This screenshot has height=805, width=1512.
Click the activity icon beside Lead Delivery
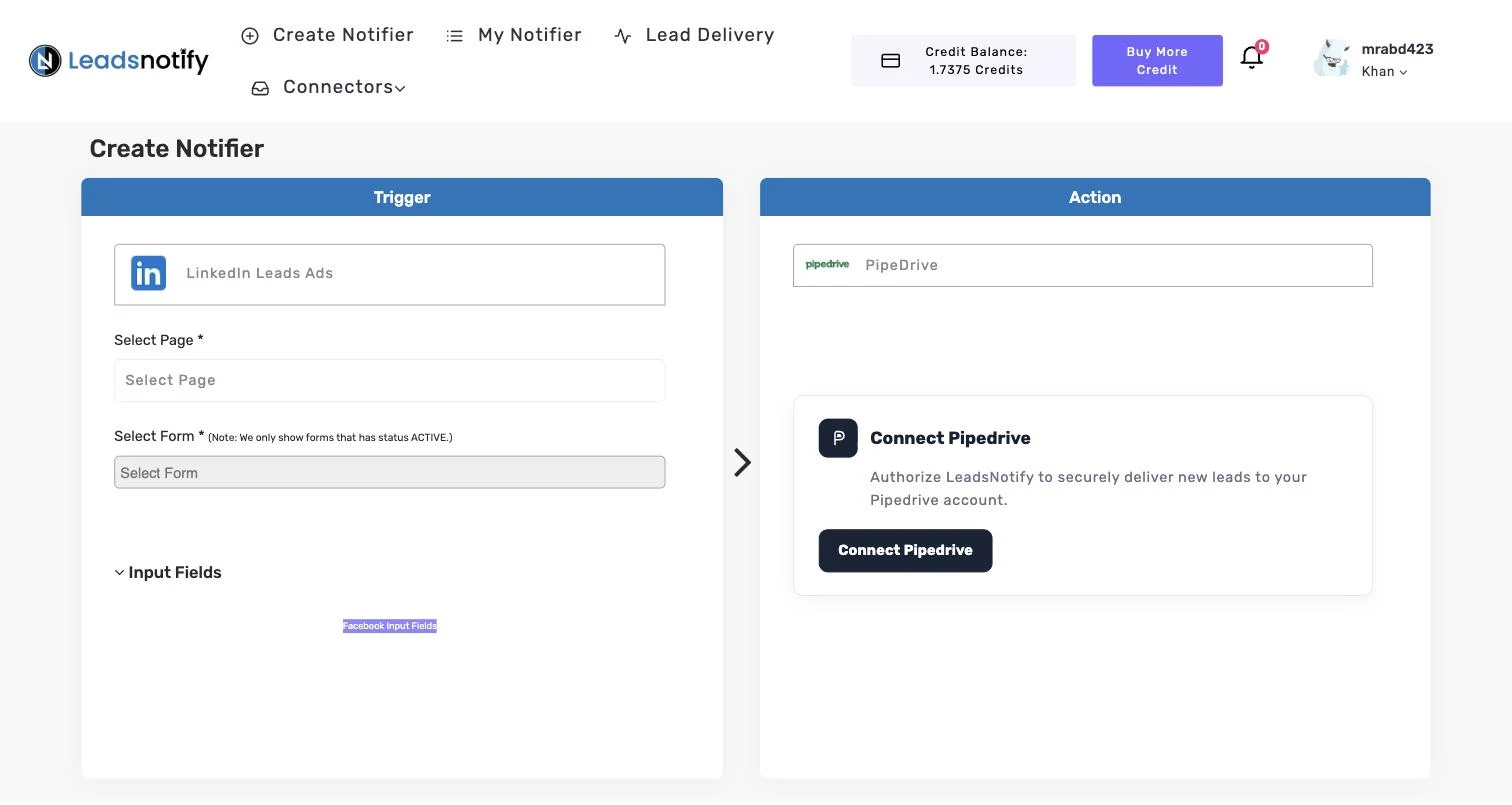(623, 36)
